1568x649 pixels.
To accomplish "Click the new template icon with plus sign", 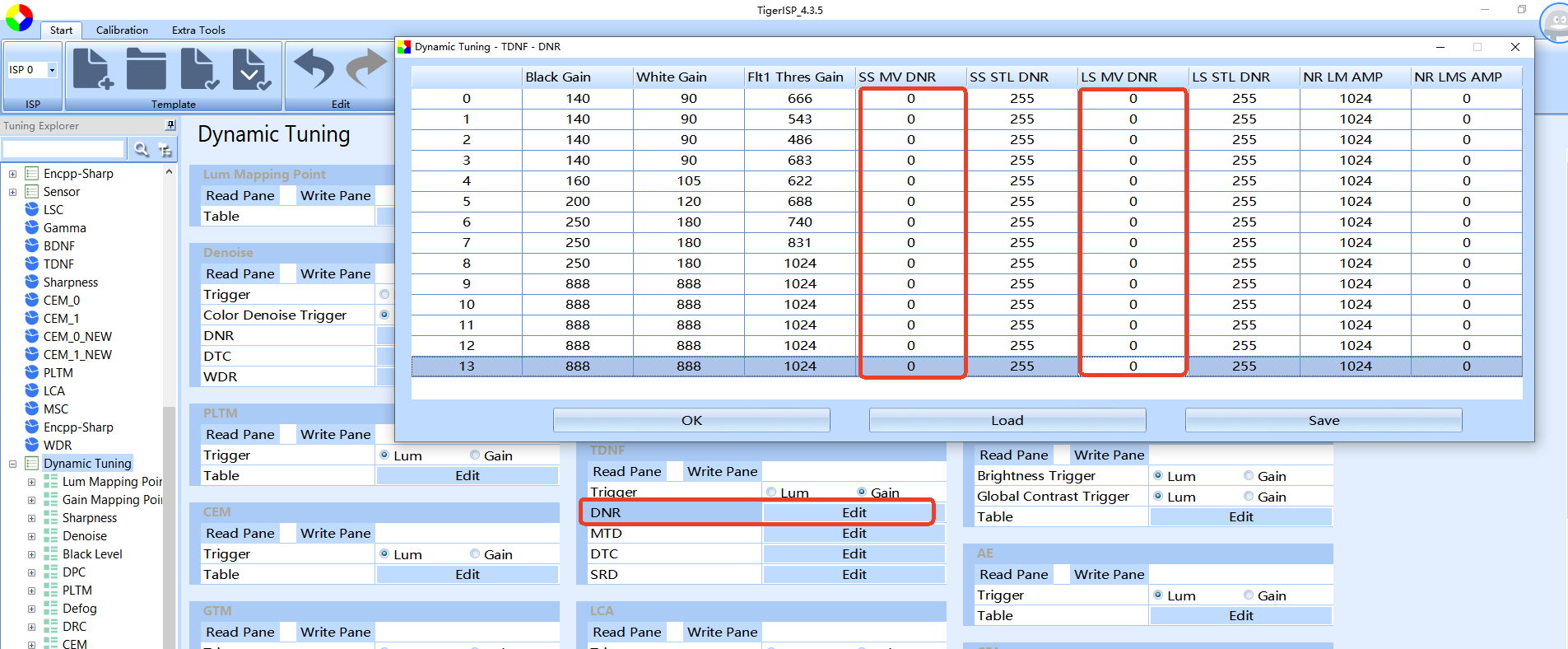I will (93, 70).
